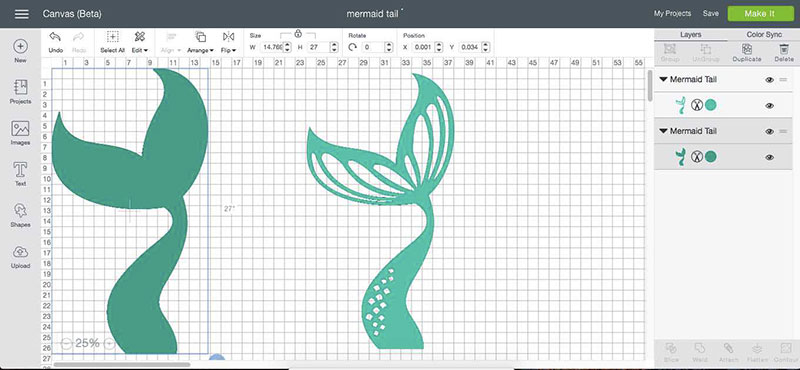Click the New project icon

click(20, 46)
